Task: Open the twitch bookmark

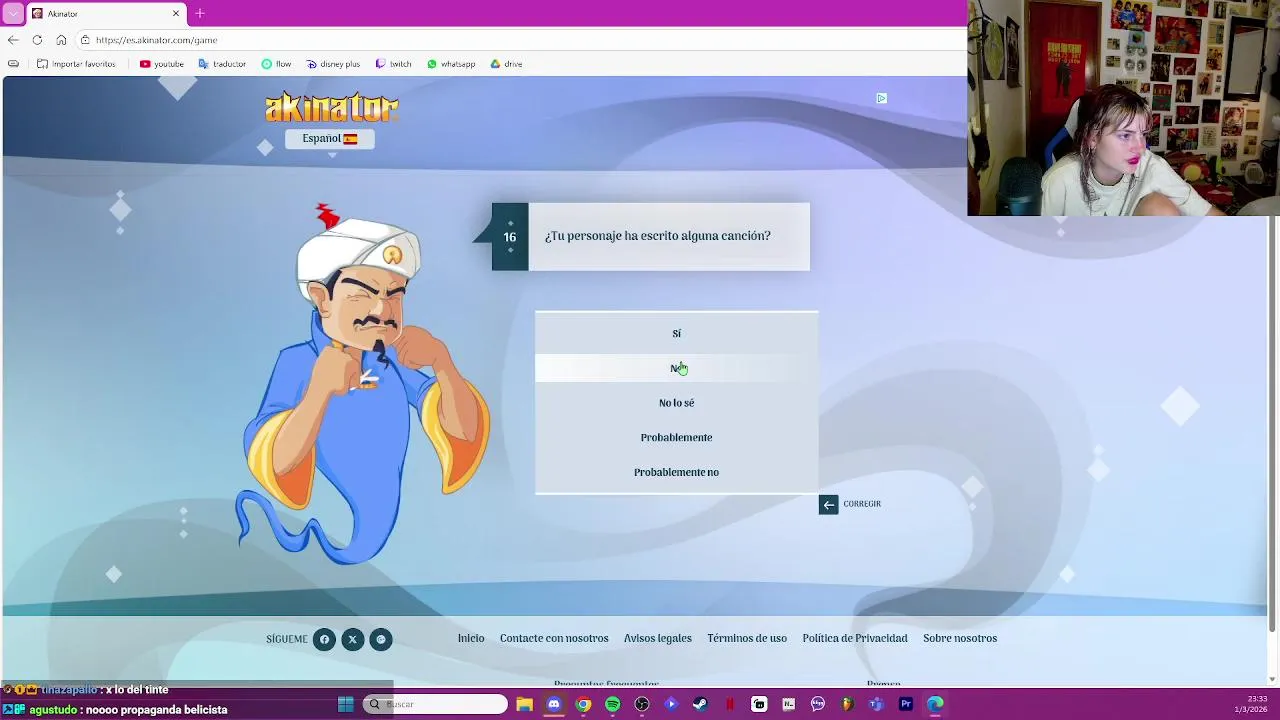Action: click(x=393, y=64)
